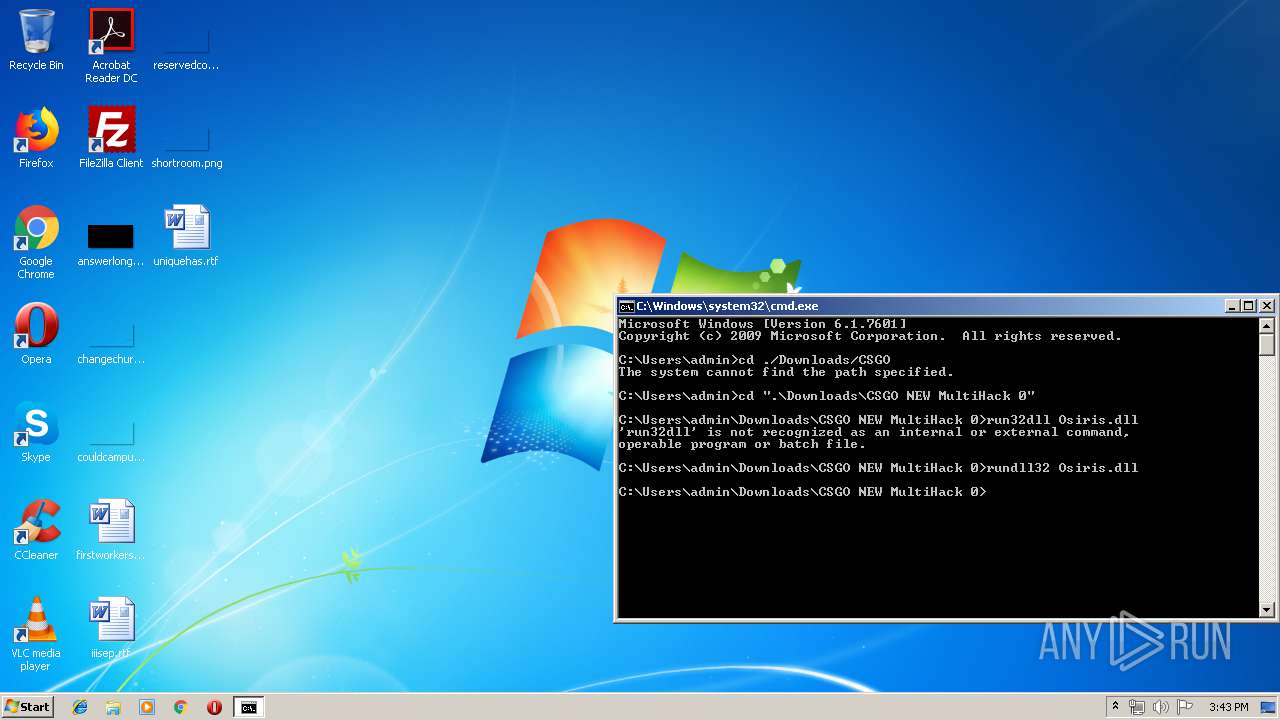
Task: Close the cmd.exe window
Action: [1267, 306]
